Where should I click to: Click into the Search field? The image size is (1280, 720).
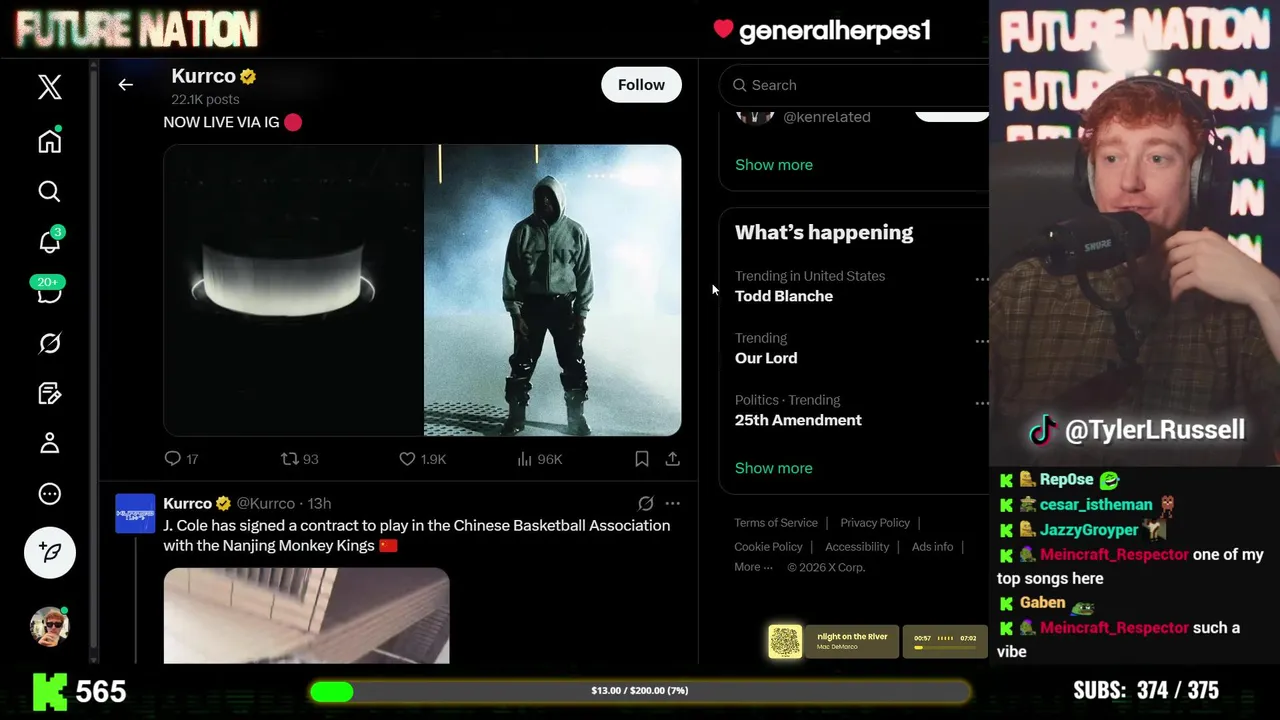click(x=854, y=85)
